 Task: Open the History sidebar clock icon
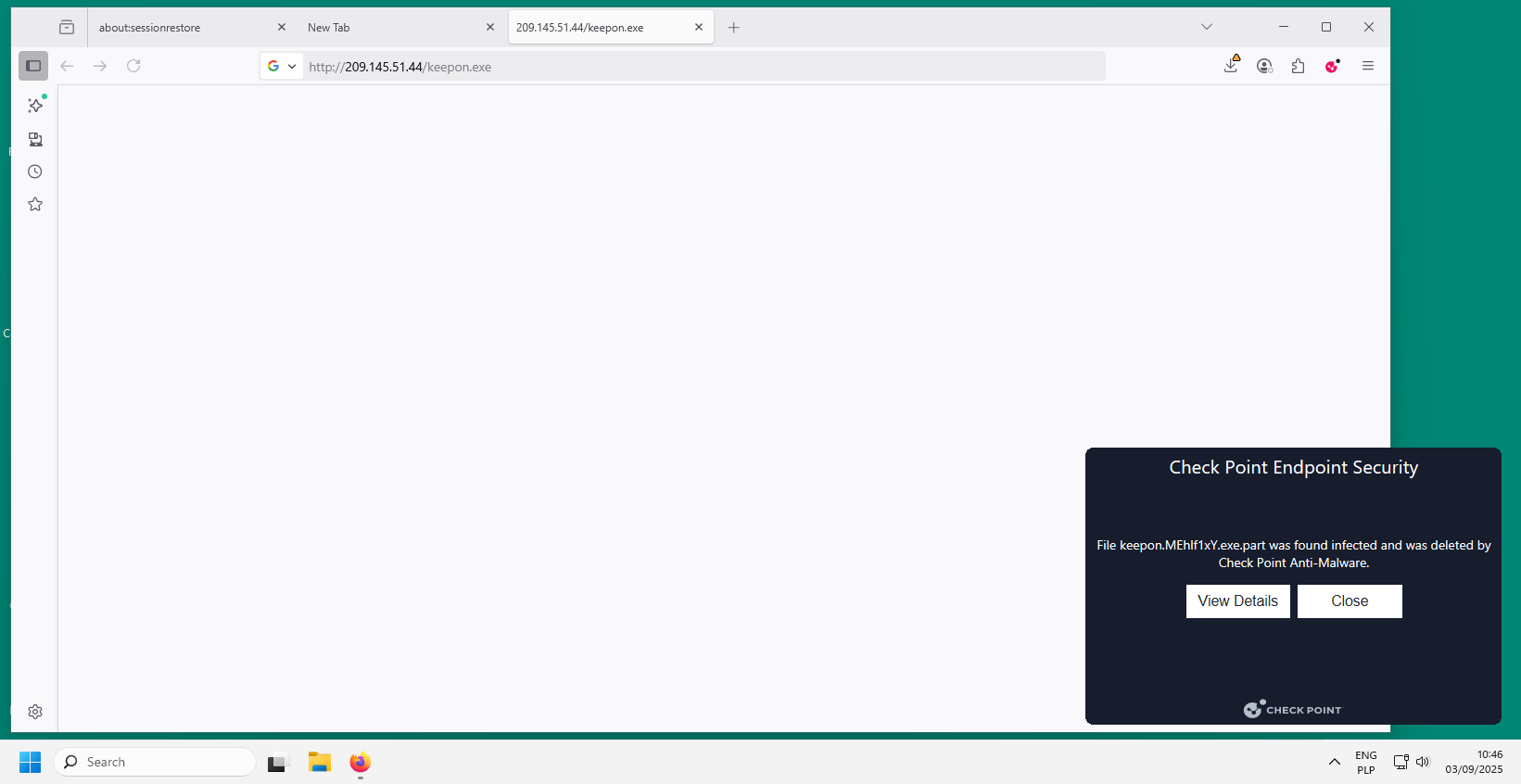click(x=35, y=171)
